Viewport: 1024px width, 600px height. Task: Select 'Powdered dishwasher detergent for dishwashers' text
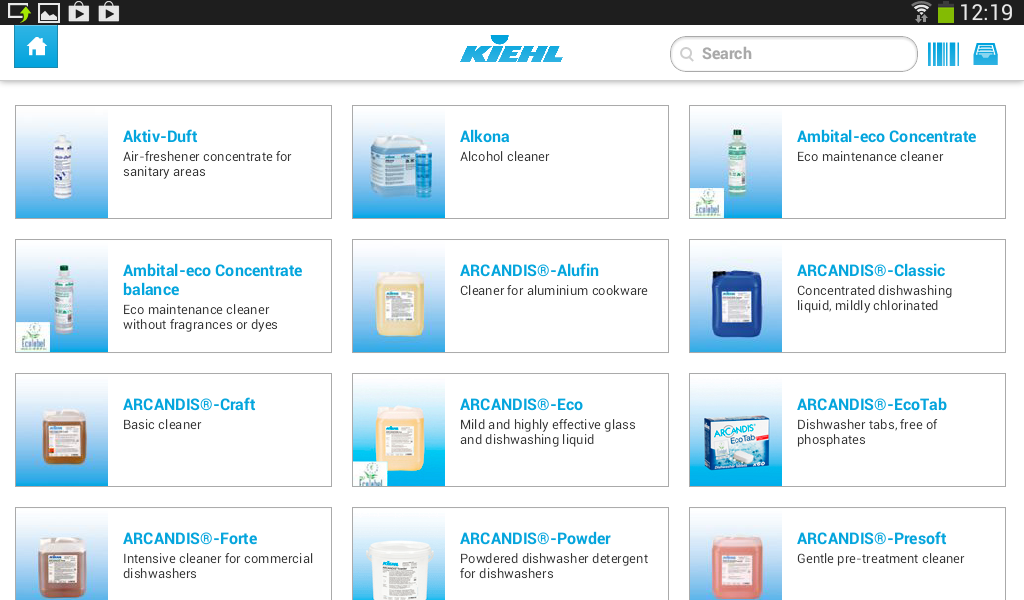pos(554,565)
